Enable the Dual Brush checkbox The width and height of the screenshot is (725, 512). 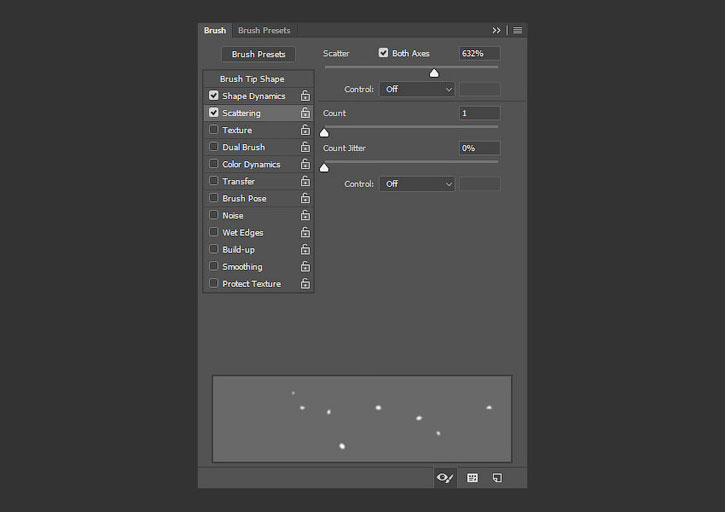point(213,147)
